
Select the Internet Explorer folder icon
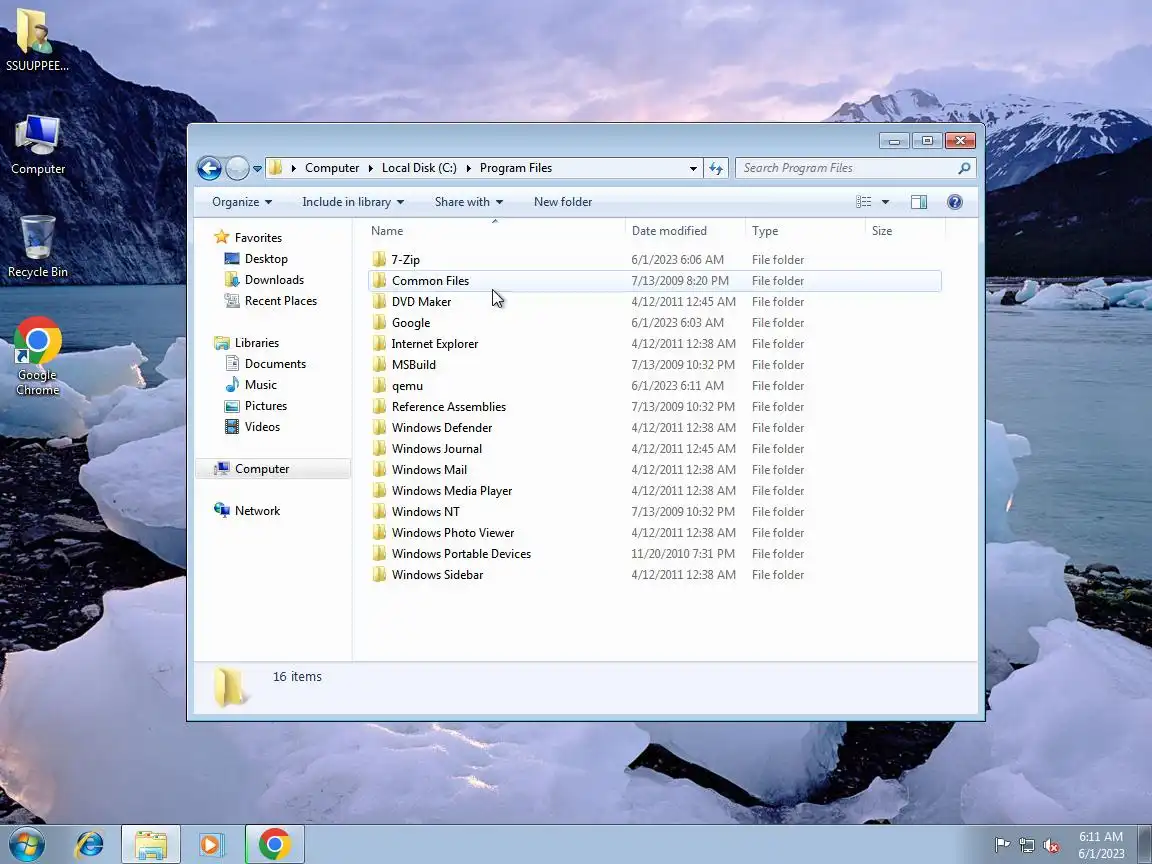click(x=379, y=343)
